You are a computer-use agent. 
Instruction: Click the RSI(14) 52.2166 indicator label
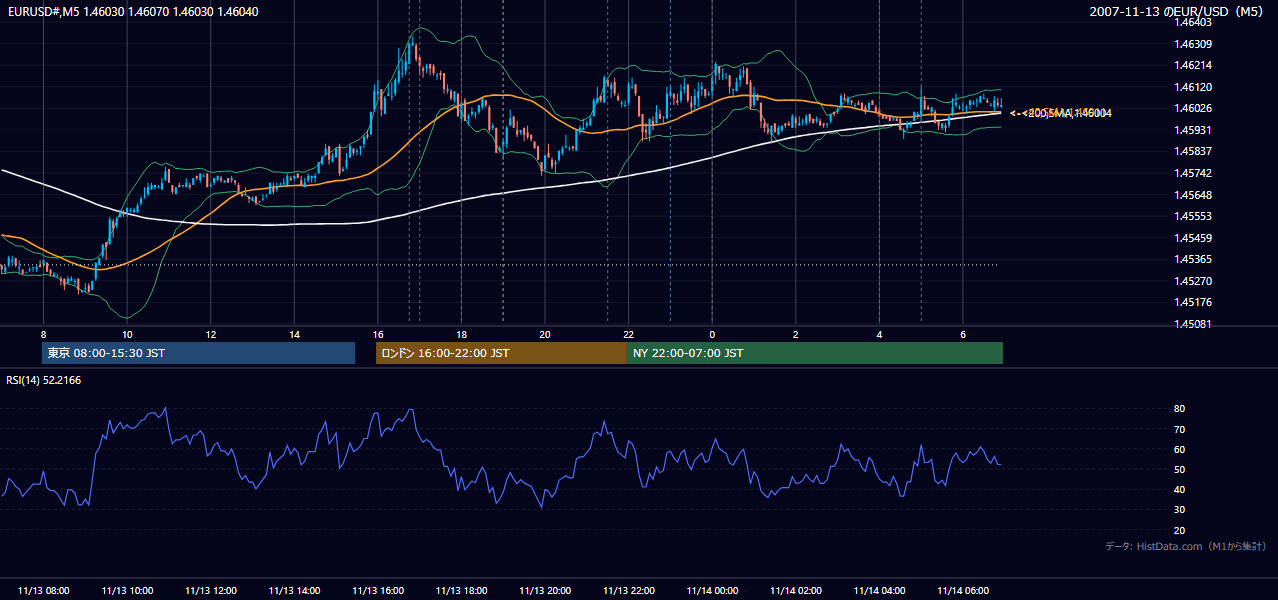(x=43, y=380)
